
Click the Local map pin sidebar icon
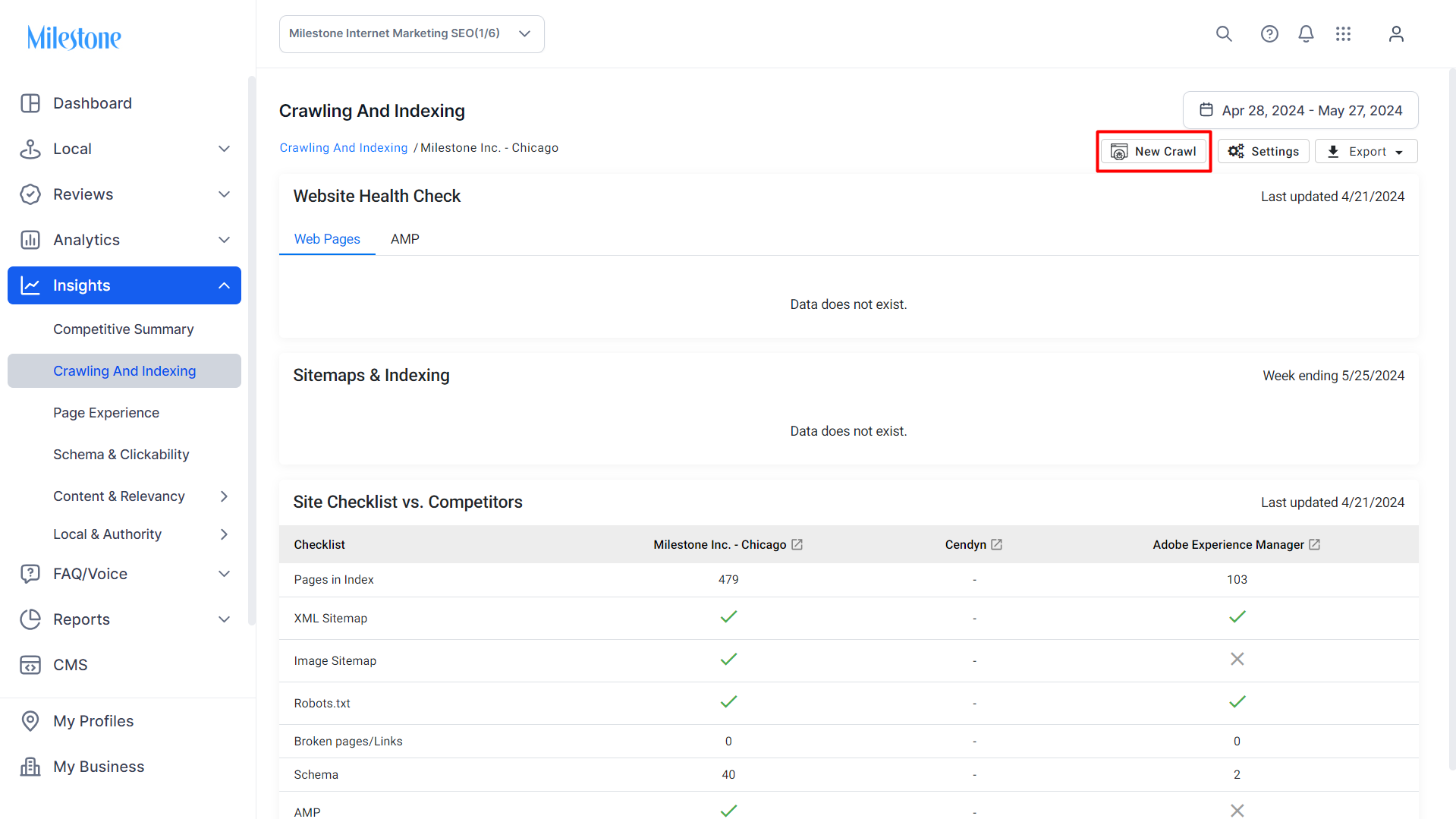pos(30,149)
